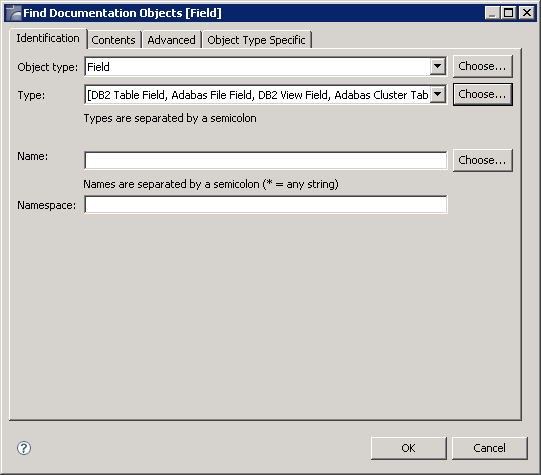Switch to the Contents tab
541x475 pixels.
(x=114, y=40)
